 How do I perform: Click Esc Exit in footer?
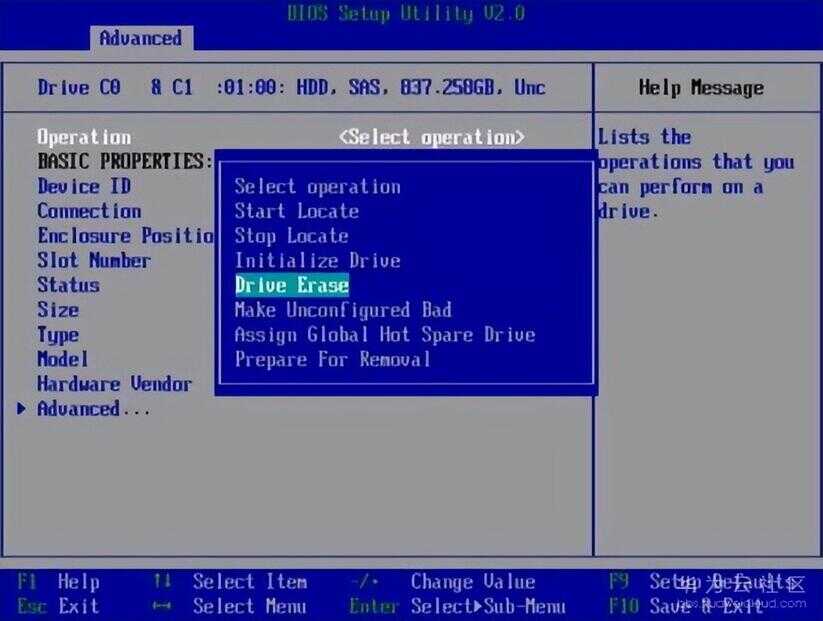[58, 606]
